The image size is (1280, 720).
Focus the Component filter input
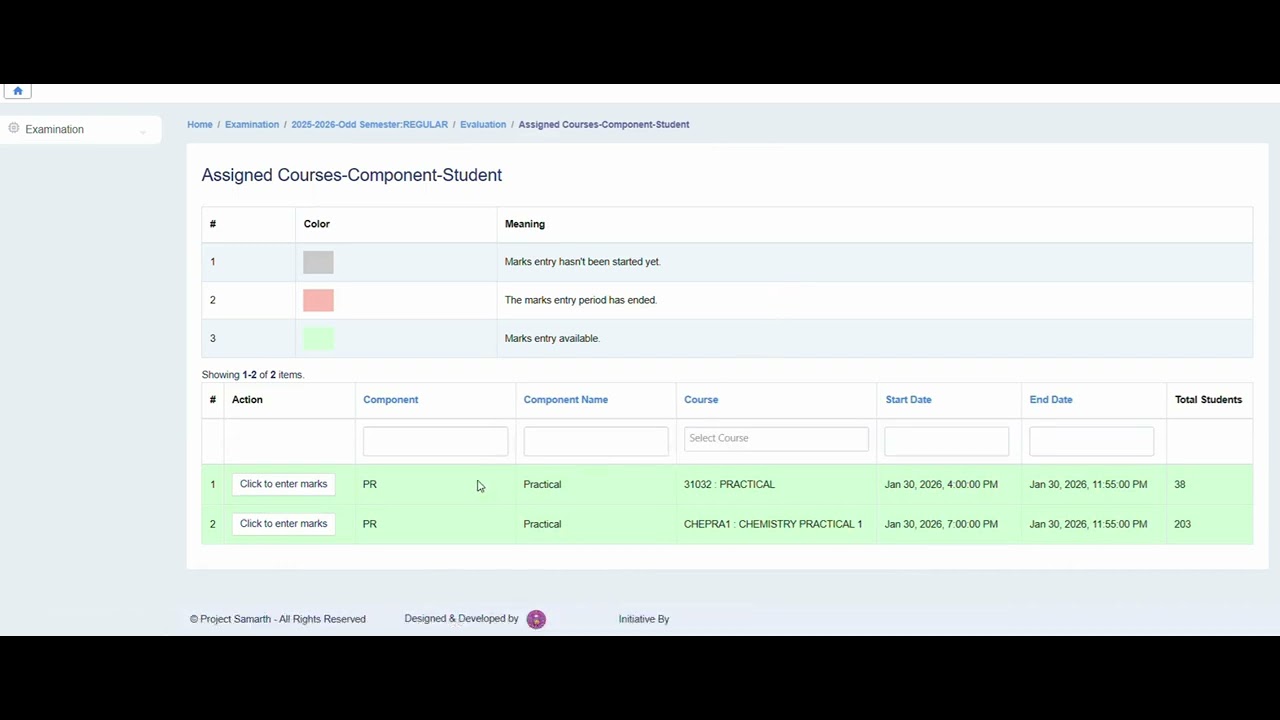(x=435, y=441)
